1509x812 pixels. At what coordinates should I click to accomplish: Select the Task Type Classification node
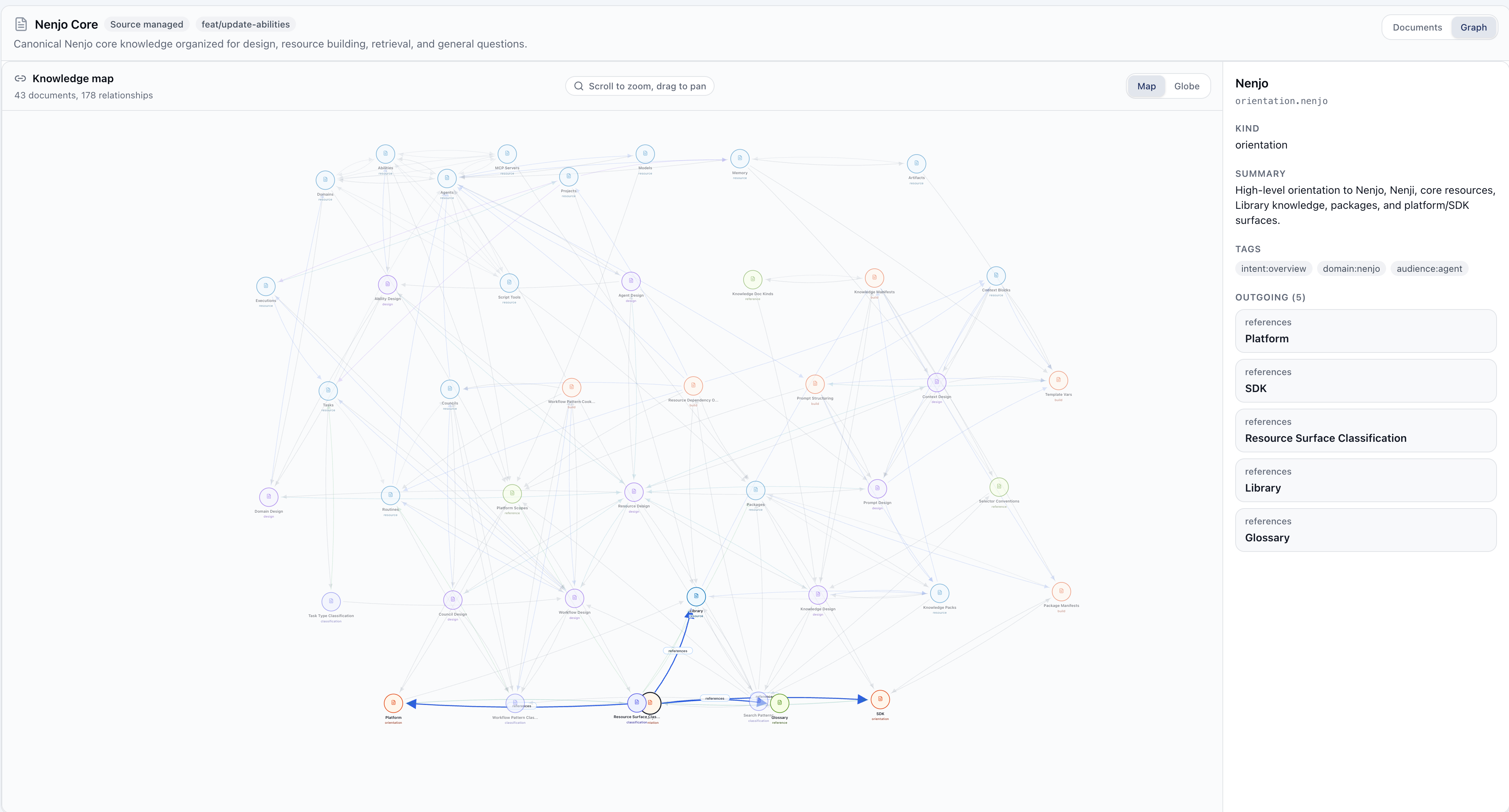pos(331,601)
